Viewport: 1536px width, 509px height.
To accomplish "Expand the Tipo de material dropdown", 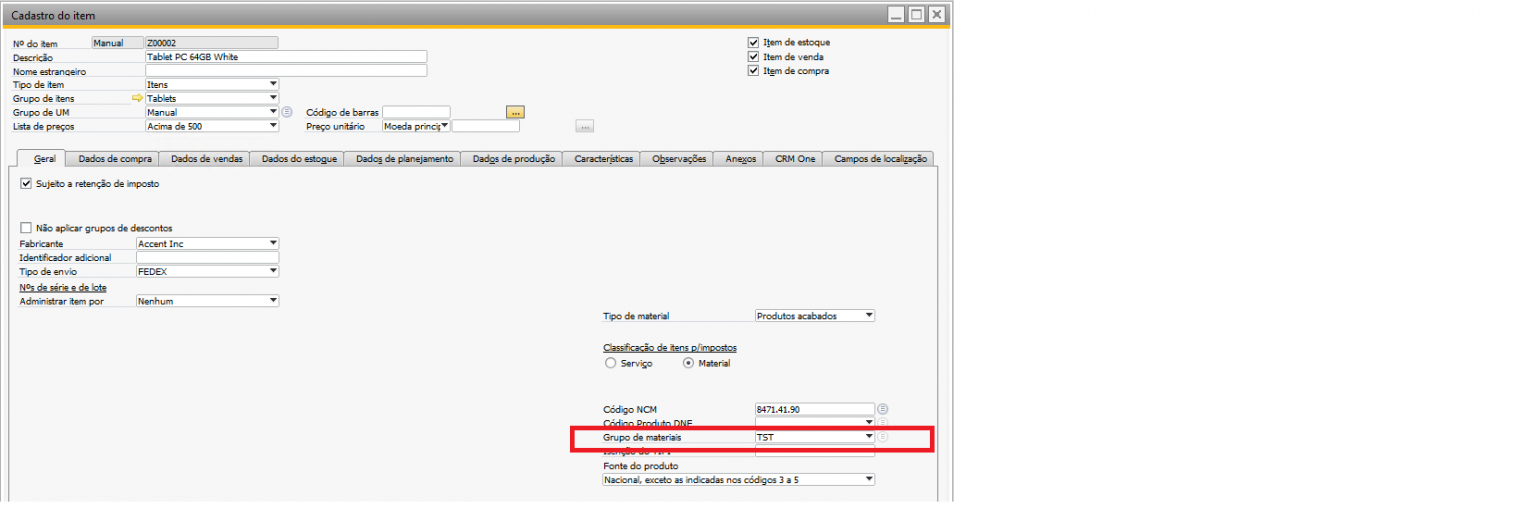I will [x=868, y=316].
